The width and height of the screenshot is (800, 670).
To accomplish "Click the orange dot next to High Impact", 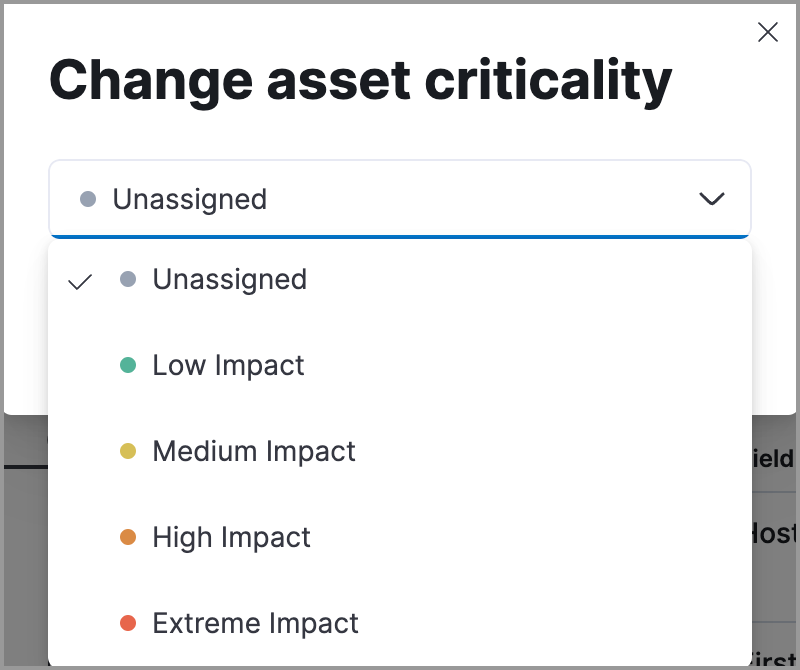I will tap(128, 538).
